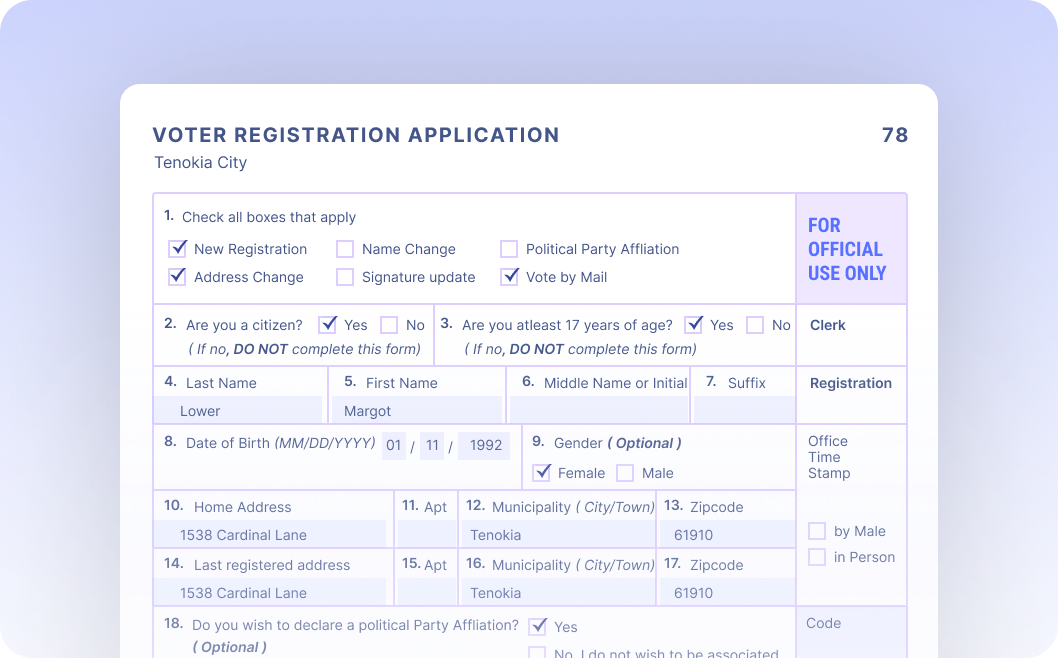This screenshot has width=1058, height=658.
Task: Check the Name Change box
Action: (x=345, y=249)
